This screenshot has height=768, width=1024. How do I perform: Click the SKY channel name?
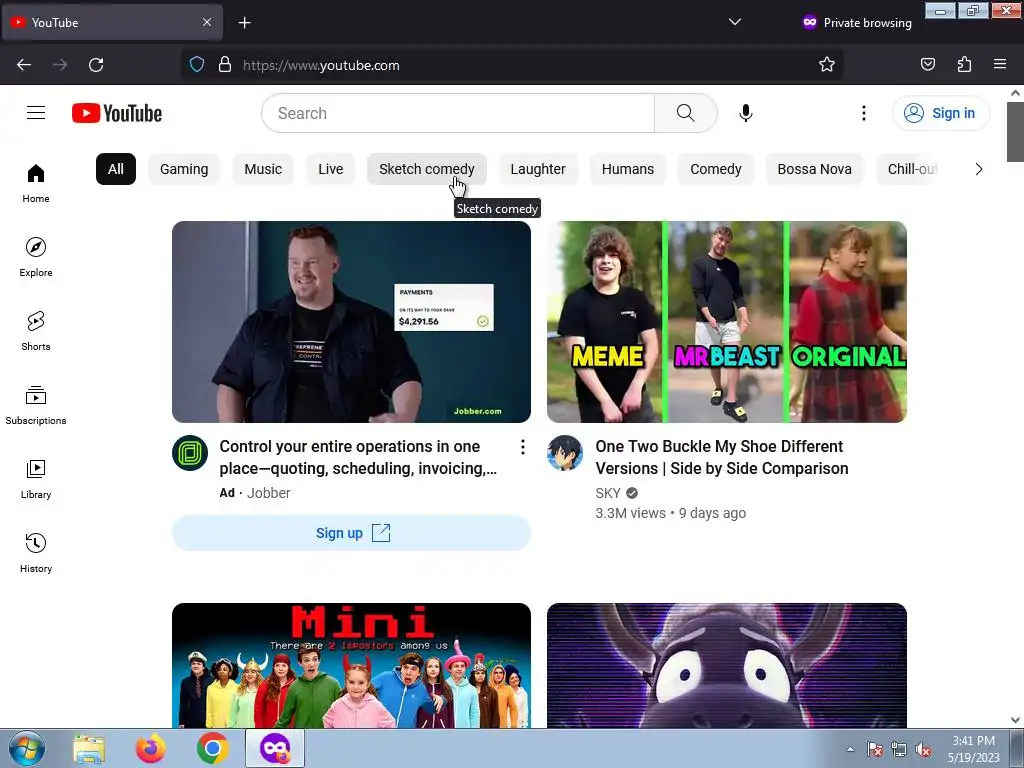click(x=608, y=493)
